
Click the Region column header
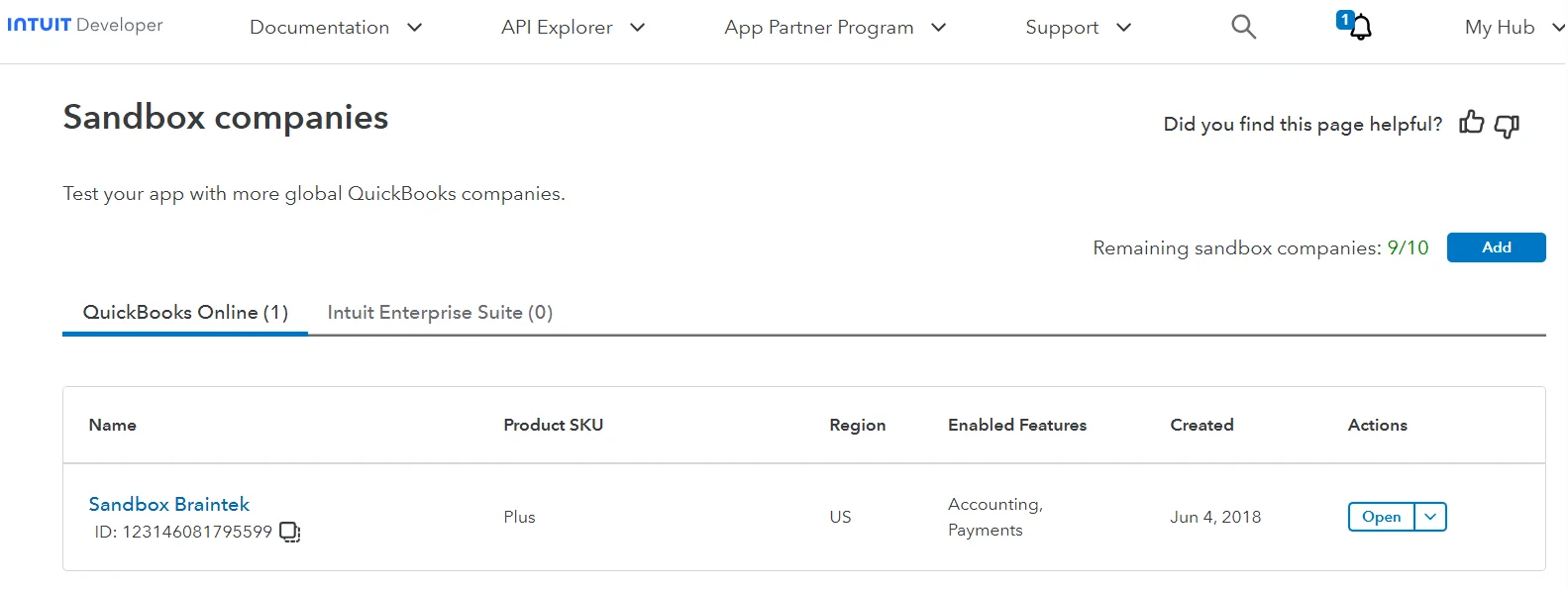click(x=858, y=425)
